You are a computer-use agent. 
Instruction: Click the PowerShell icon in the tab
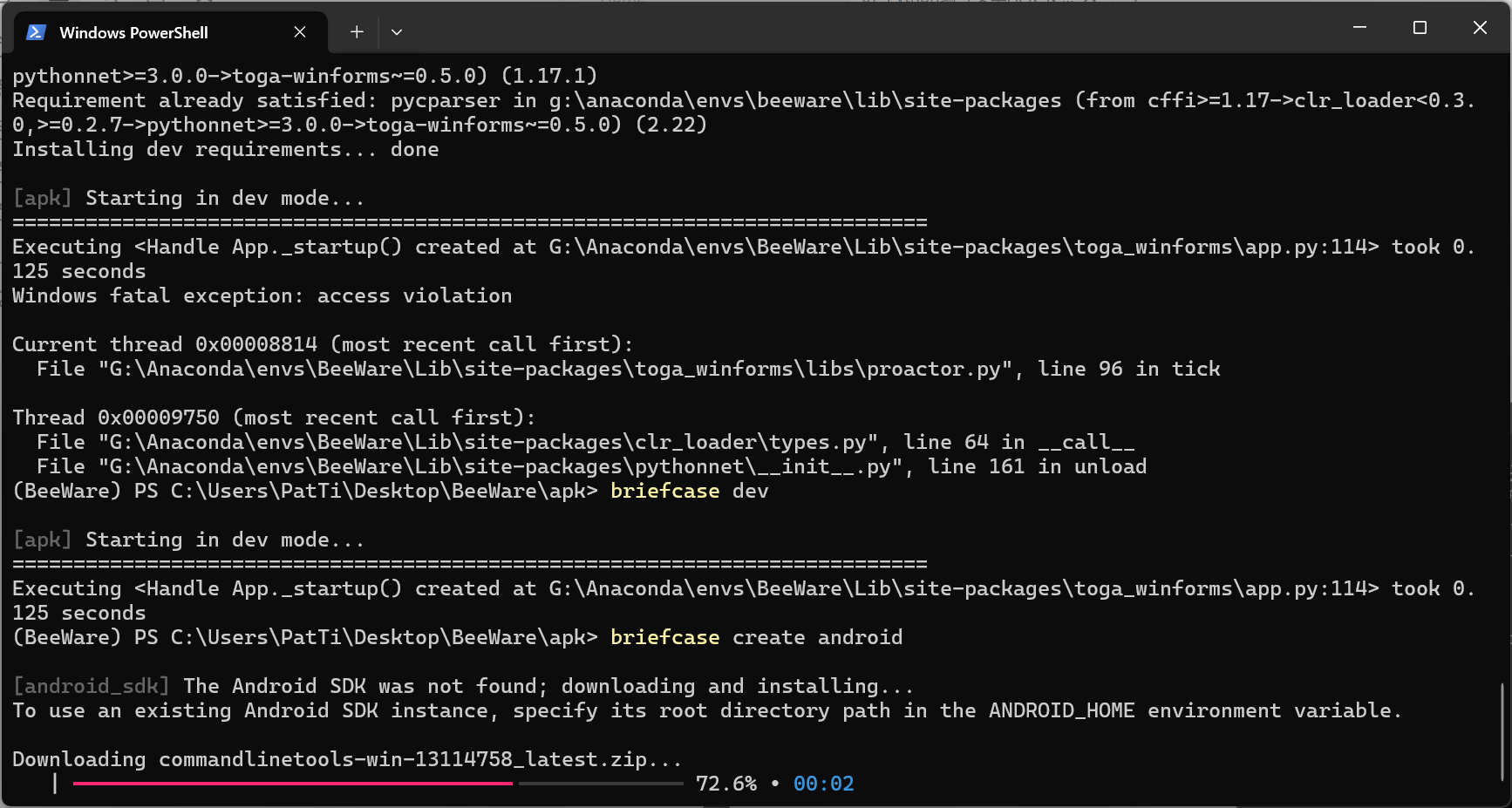tap(36, 32)
